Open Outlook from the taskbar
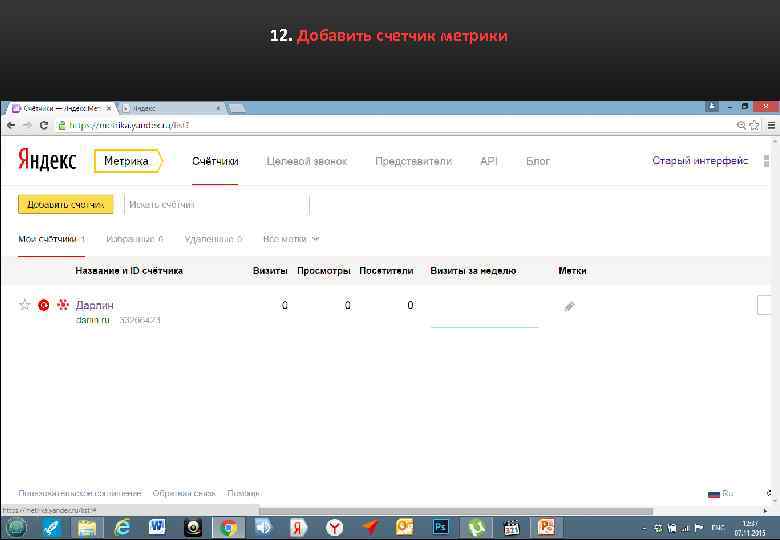The image size is (780, 540). pos(404,527)
